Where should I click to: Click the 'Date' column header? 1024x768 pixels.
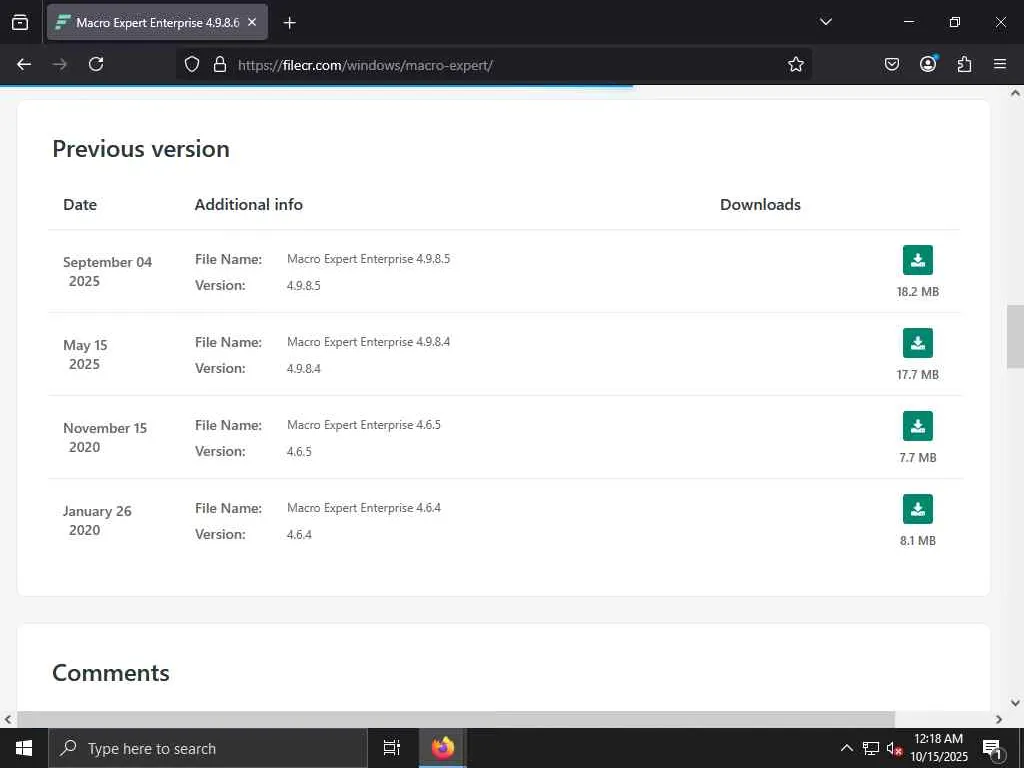[80, 204]
